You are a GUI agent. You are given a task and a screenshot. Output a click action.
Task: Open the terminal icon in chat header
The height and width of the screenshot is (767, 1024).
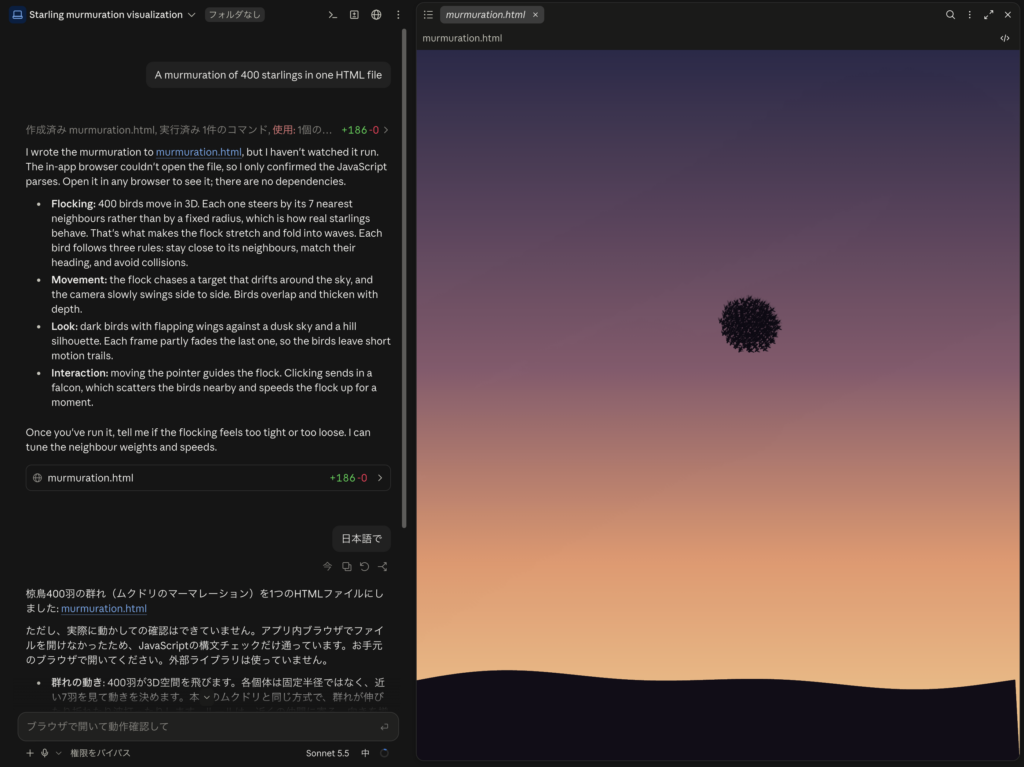coord(332,14)
